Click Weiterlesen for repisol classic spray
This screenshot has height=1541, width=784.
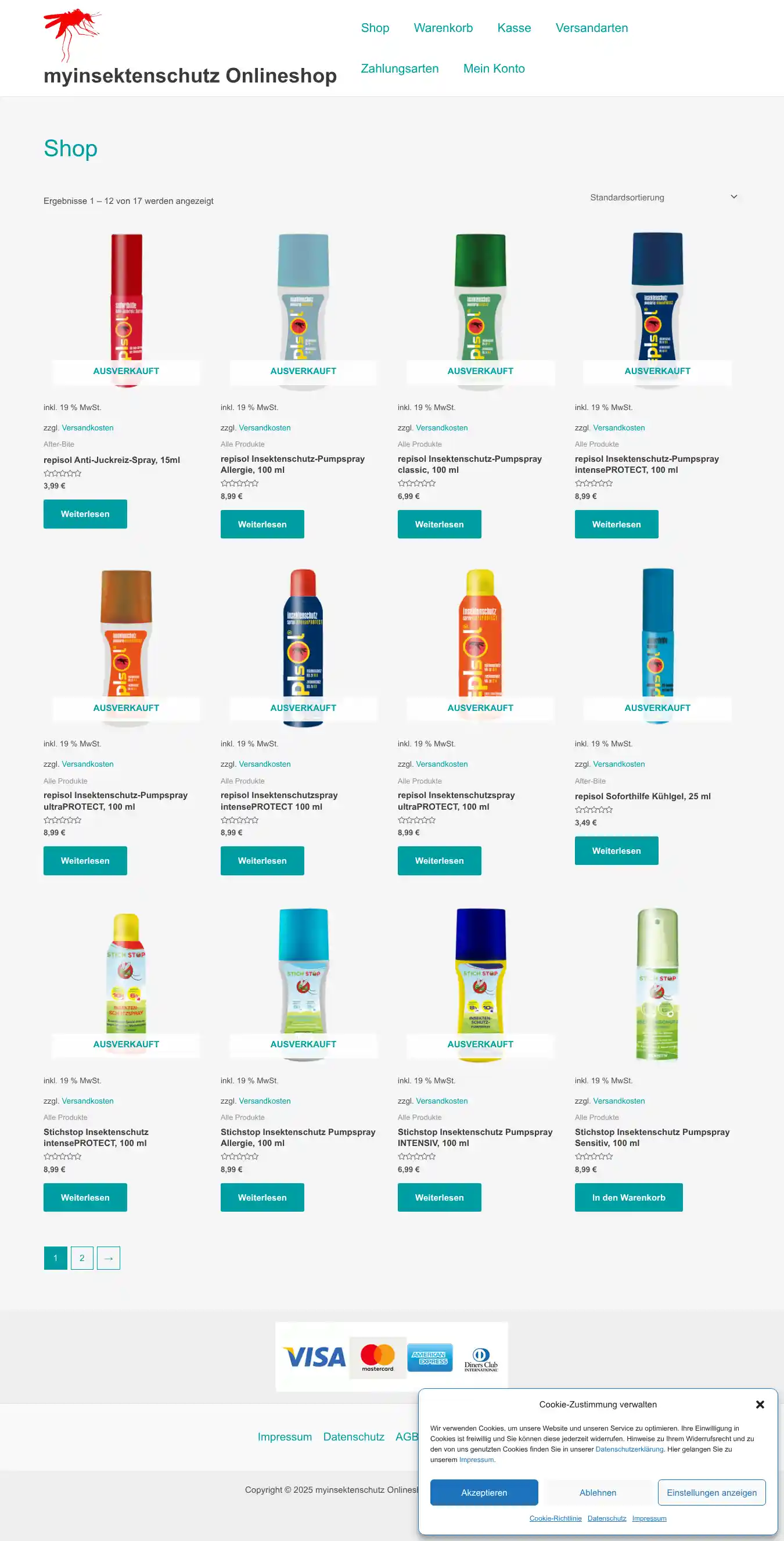[x=439, y=525]
